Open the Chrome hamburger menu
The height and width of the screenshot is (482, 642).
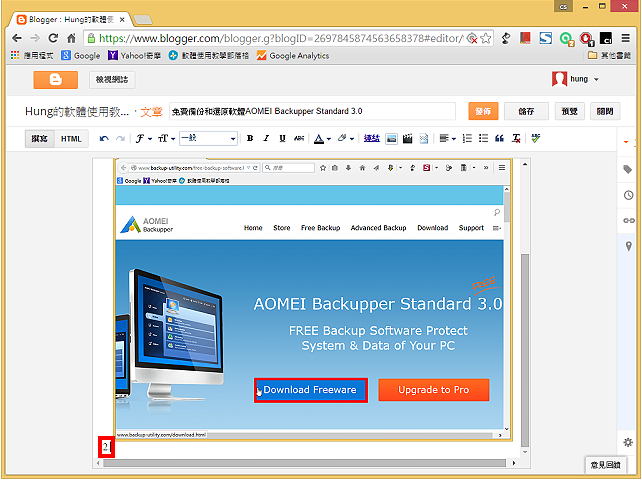[x=626, y=38]
